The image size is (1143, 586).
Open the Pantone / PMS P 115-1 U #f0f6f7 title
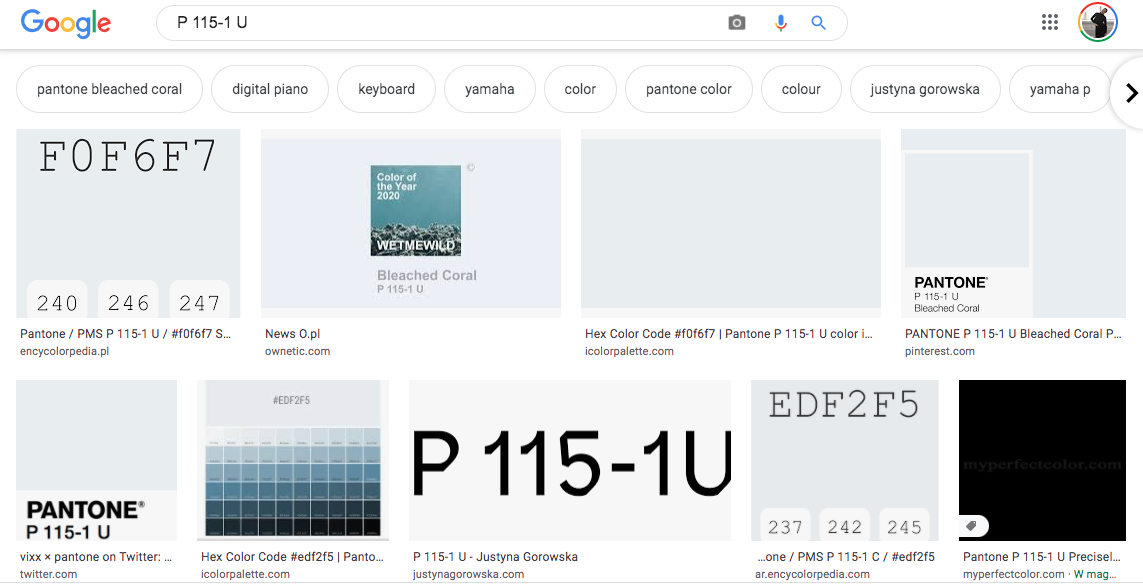point(125,334)
